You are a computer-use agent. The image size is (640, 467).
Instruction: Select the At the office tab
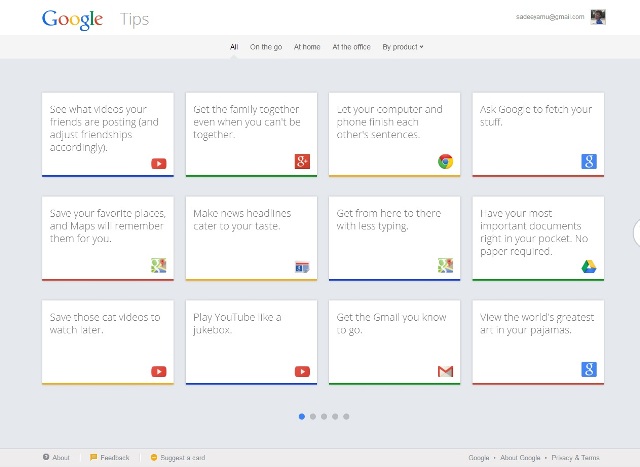pyautogui.click(x=351, y=47)
